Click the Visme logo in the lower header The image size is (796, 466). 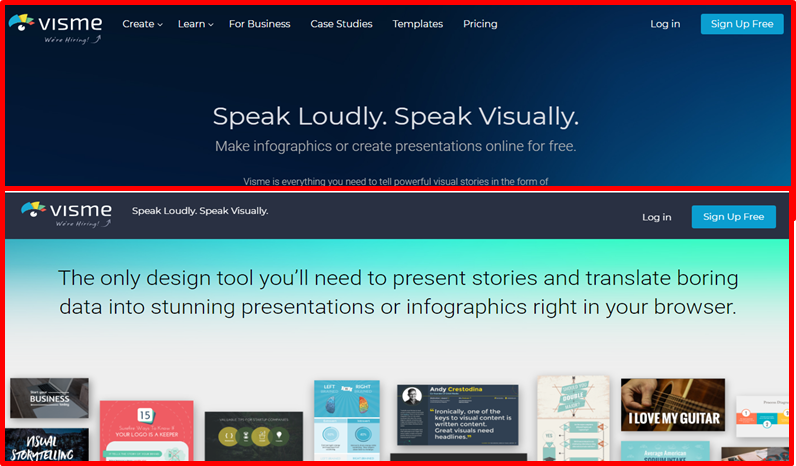[x=67, y=212]
